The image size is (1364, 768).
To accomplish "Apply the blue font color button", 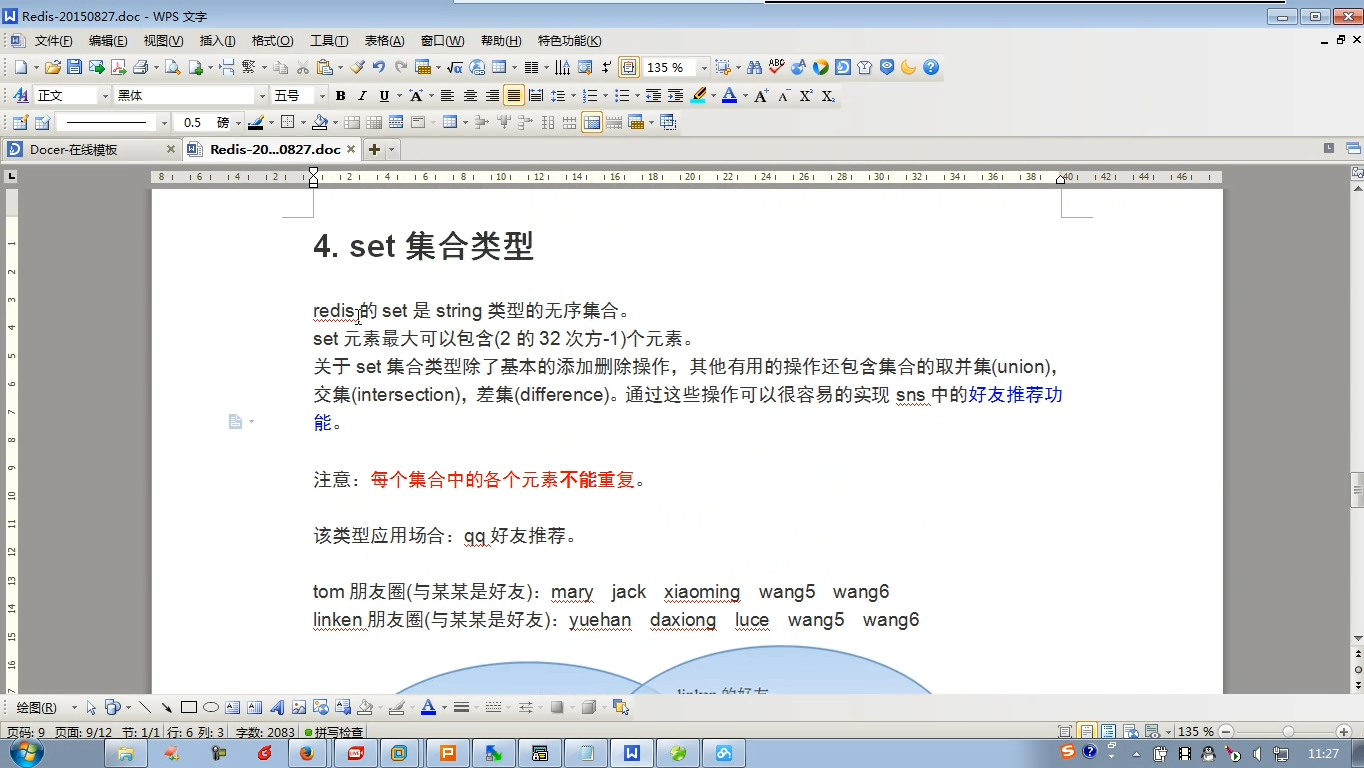I will pyautogui.click(x=729, y=96).
